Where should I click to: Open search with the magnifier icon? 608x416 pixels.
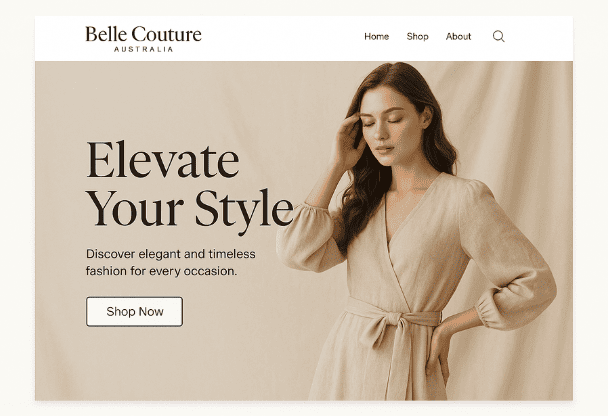[499, 36]
